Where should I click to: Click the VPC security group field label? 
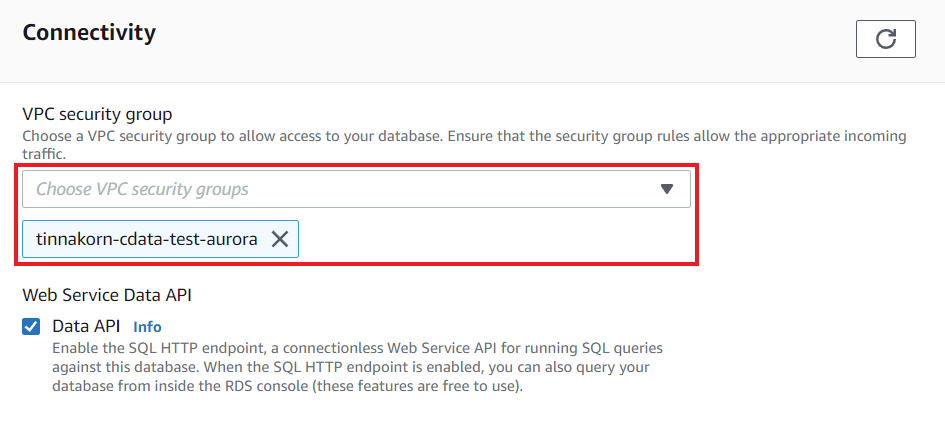point(97,113)
